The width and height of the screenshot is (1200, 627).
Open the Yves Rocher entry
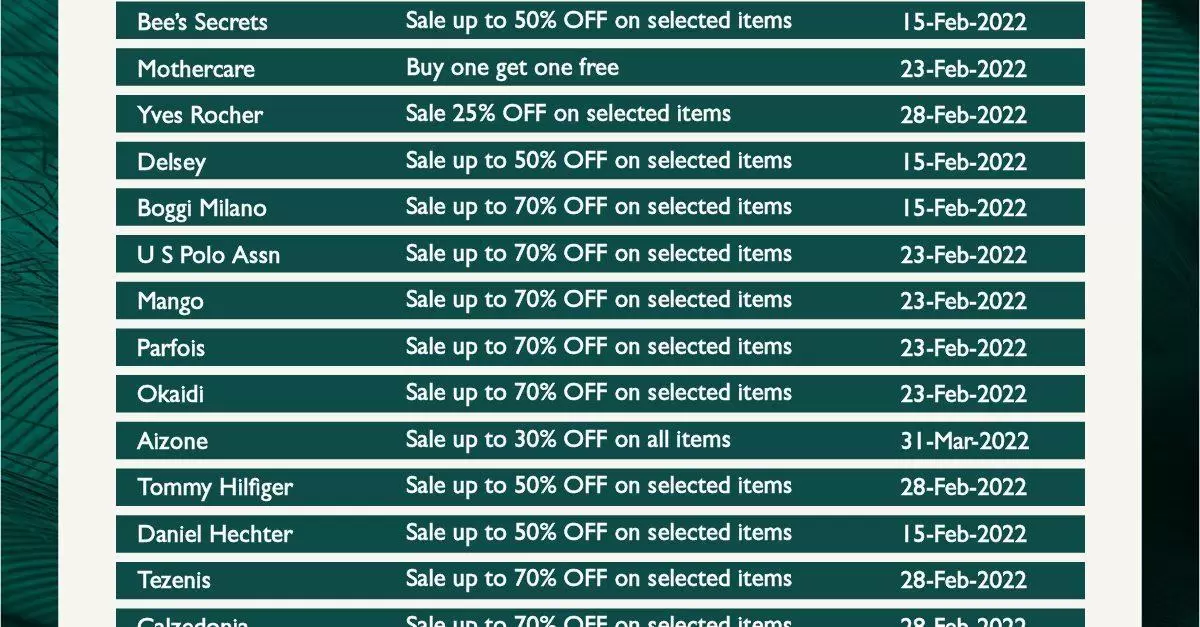pyautogui.click(x=200, y=115)
